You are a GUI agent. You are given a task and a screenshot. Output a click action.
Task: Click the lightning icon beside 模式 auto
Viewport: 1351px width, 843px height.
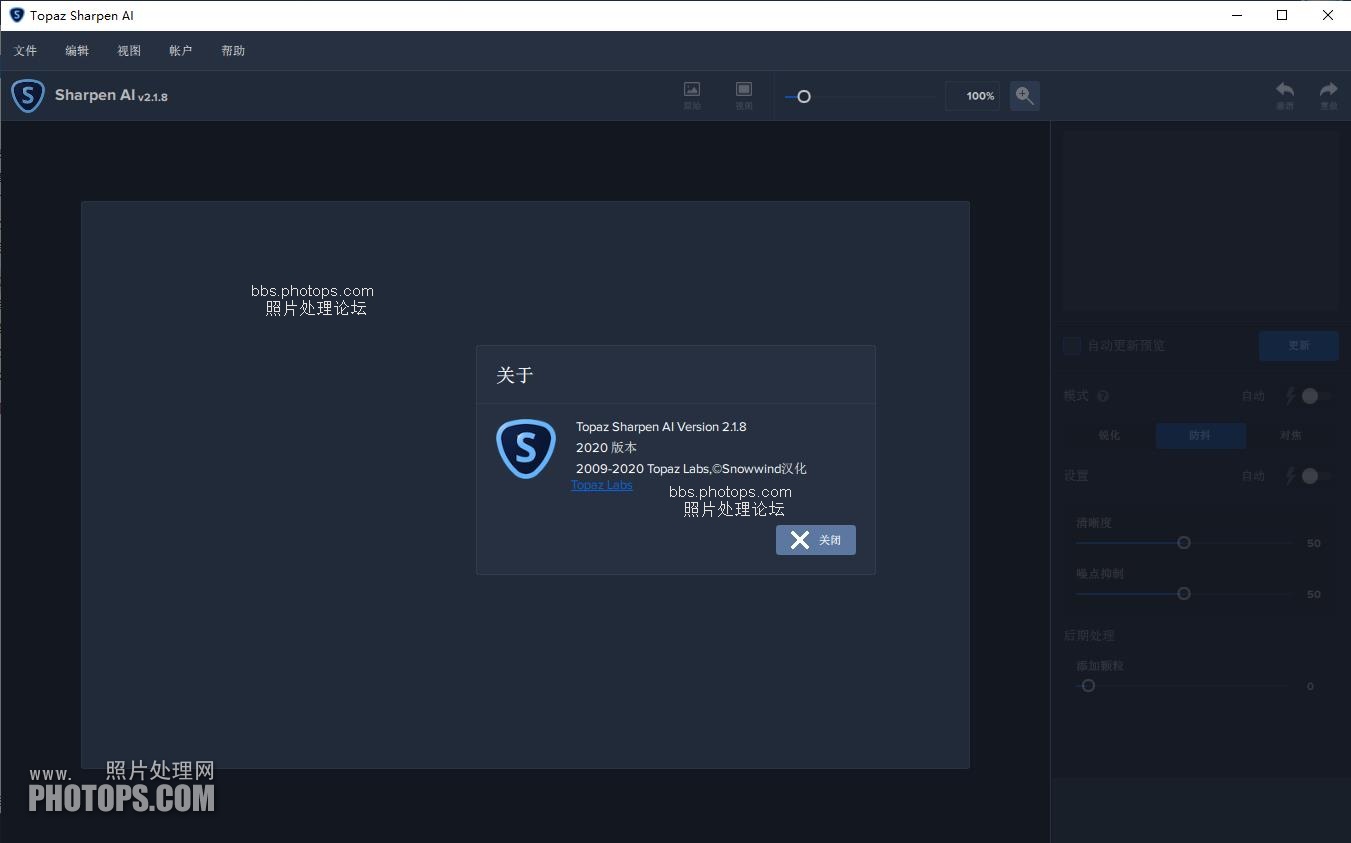click(1290, 396)
